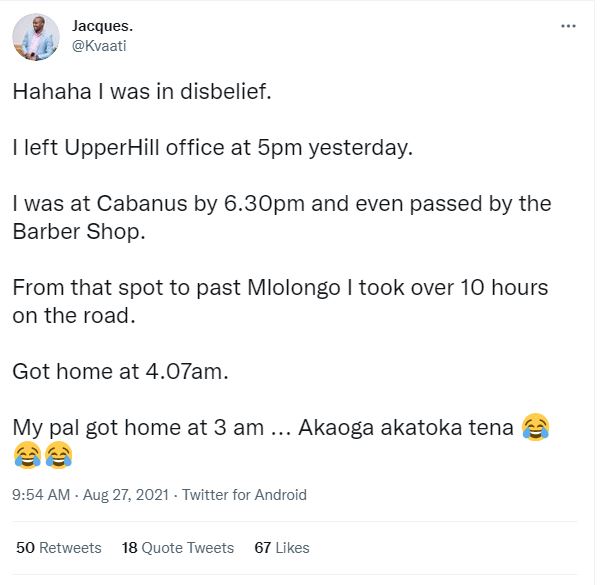Viewport: 607px width, 585px height.
Task: View the 67 Likes list
Action: coord(282,548)
